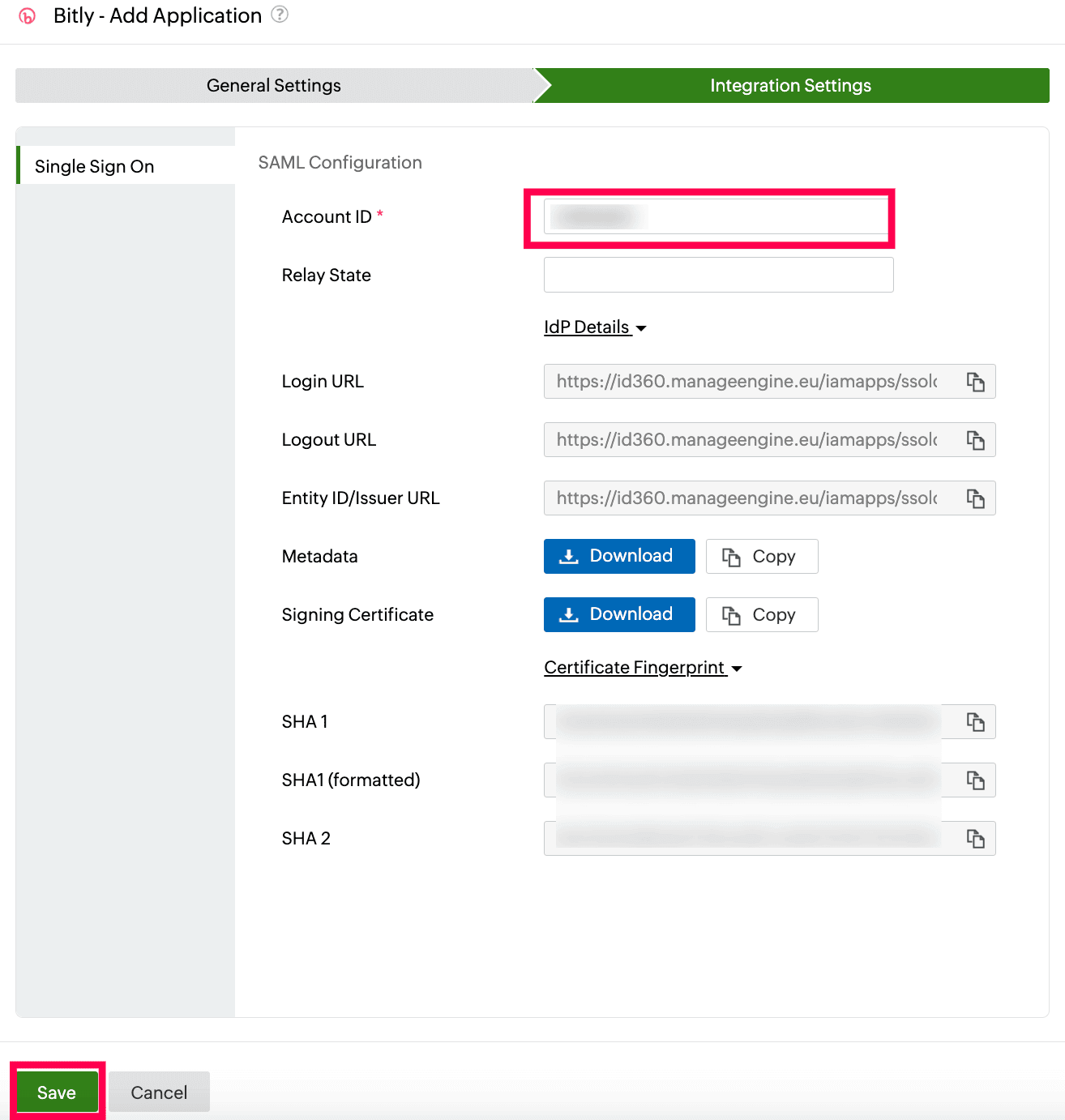Click the Bitly logo icon
Viewport: 1065px width, 1120px height.
point(28,16)
